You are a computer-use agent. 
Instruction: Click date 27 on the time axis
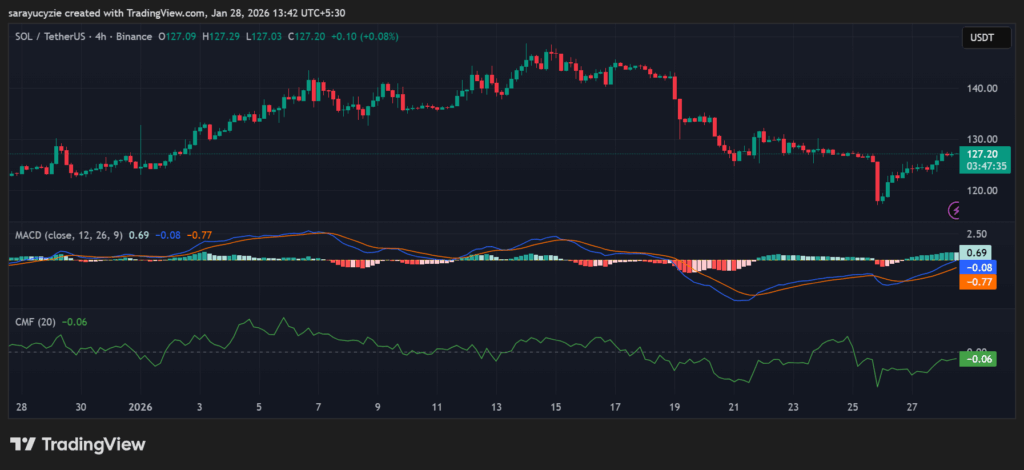coord(912,407)
